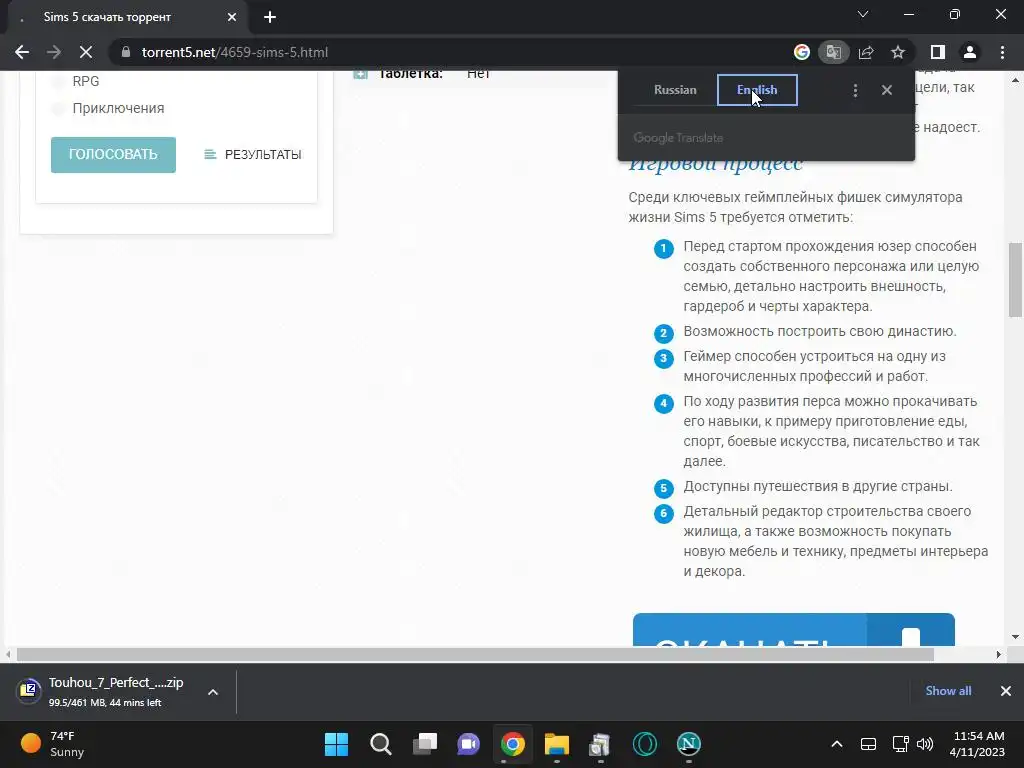Open File Explorer from taskbar

pos(556,744)
